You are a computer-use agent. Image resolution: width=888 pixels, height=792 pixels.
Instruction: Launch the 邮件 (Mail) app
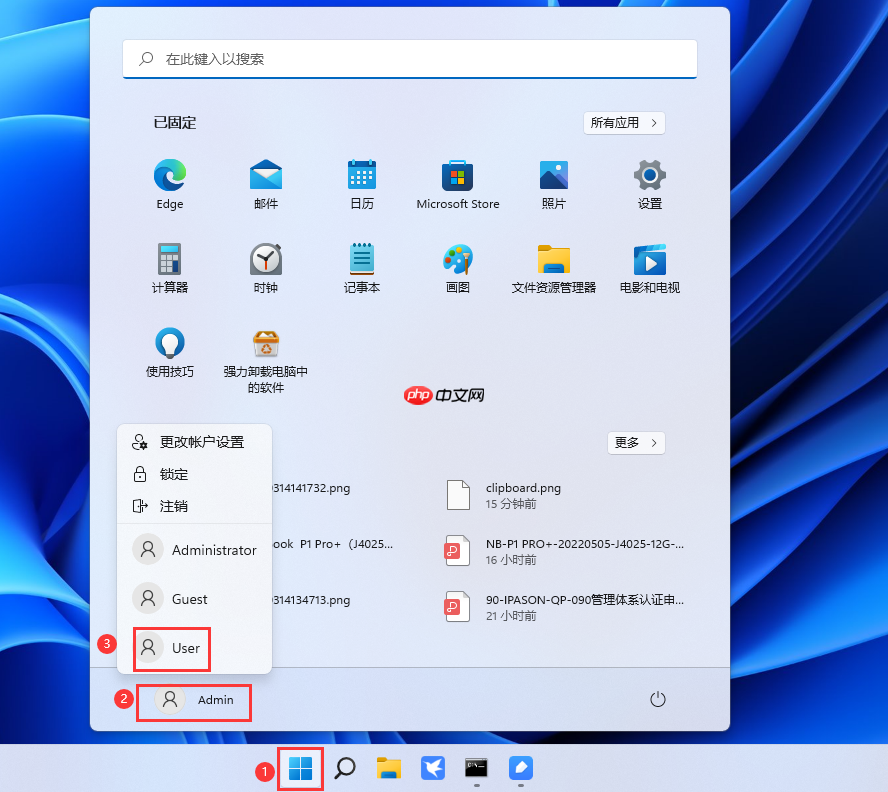pyautogui.click(x=265, y=183)
